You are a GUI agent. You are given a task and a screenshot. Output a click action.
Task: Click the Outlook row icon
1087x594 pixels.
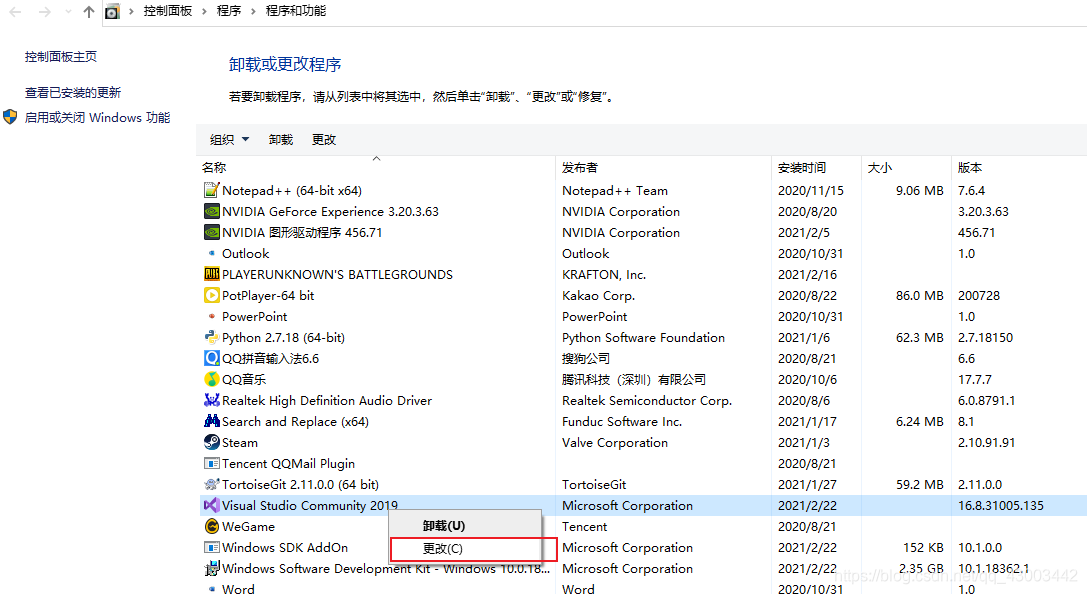(x=211, y=253)
